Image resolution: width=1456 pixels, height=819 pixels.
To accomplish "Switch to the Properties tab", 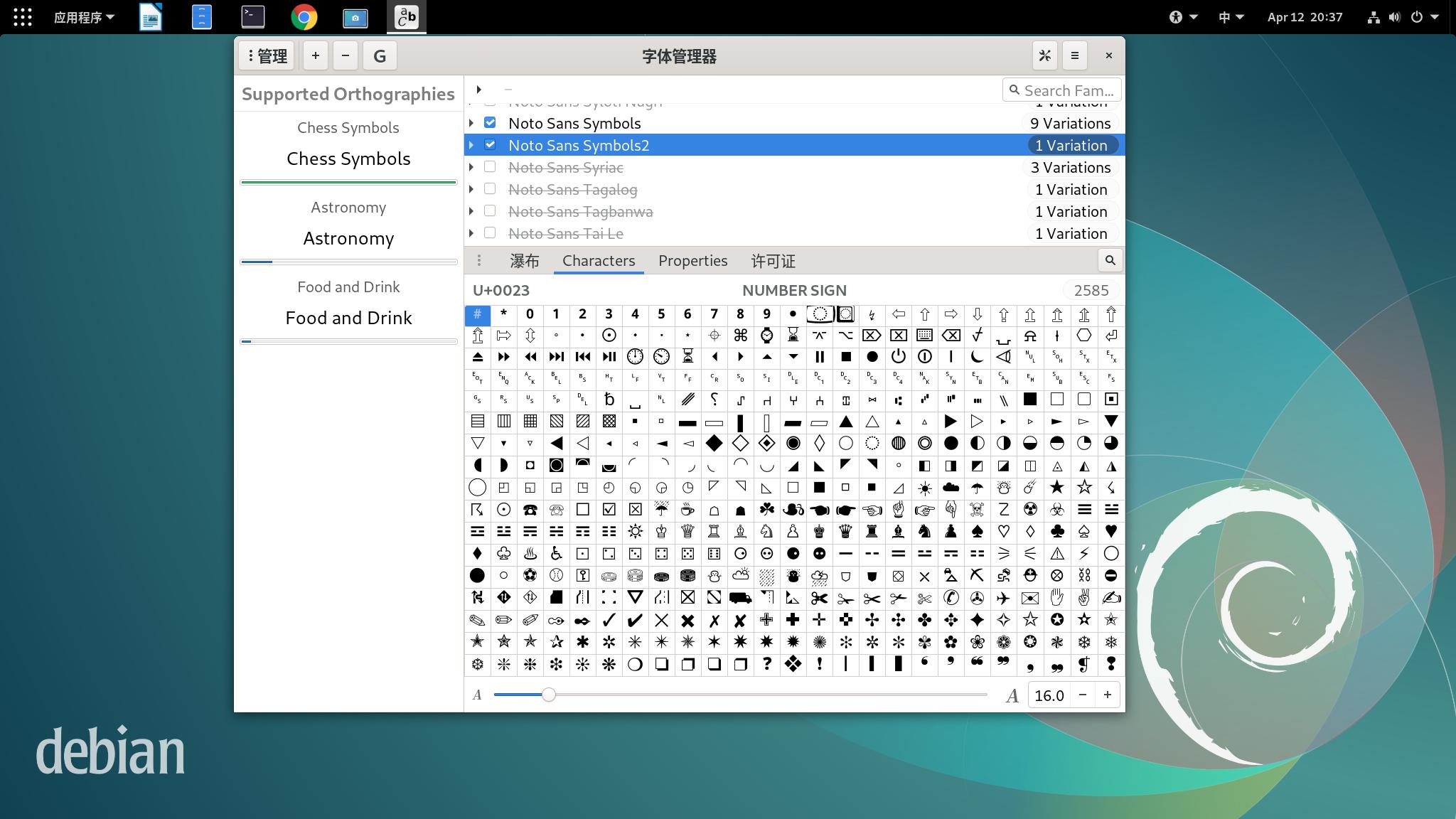I will [x=692, y=261].
